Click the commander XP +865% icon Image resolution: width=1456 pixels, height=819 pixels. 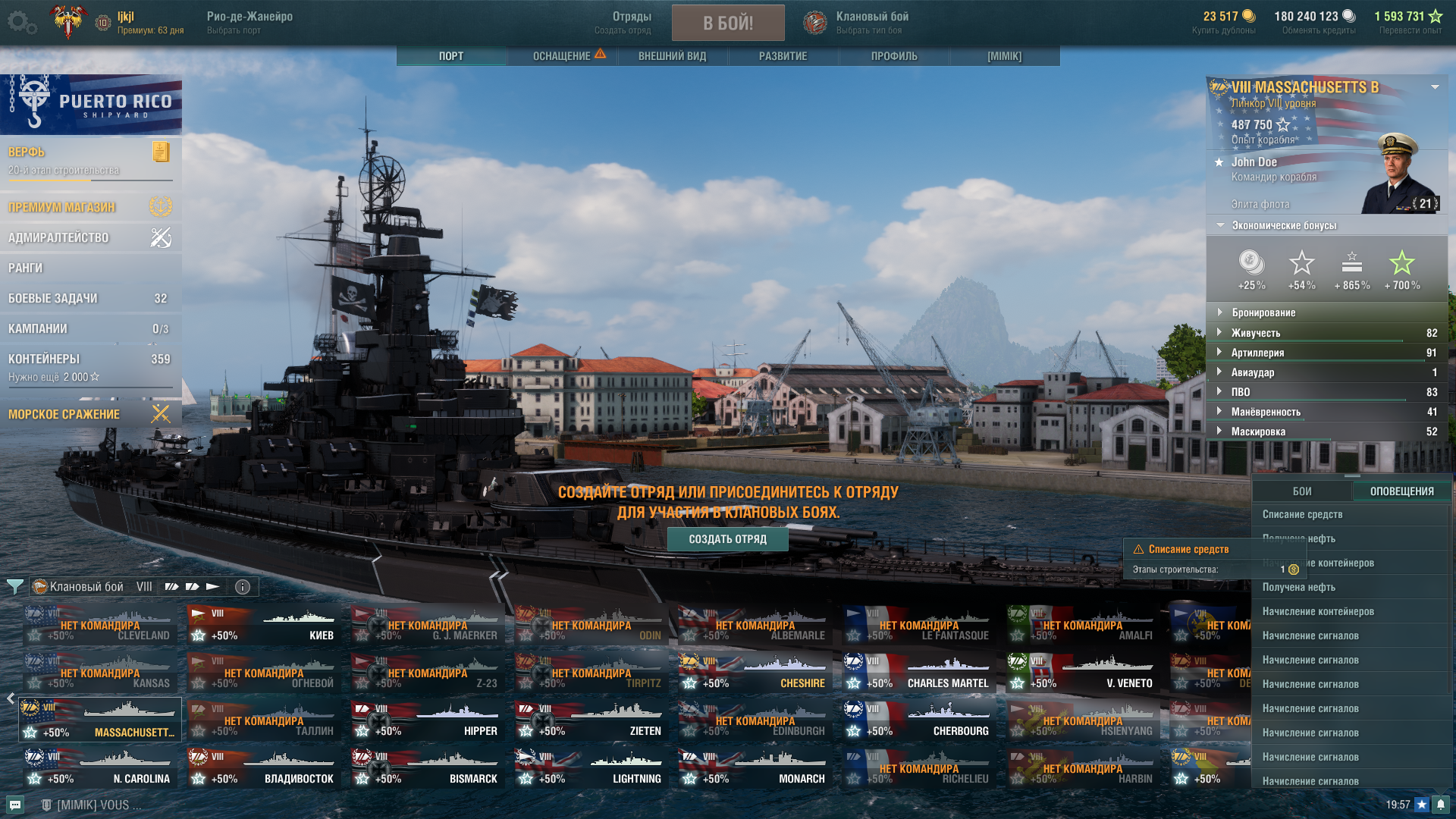(x=1352, y=262)
